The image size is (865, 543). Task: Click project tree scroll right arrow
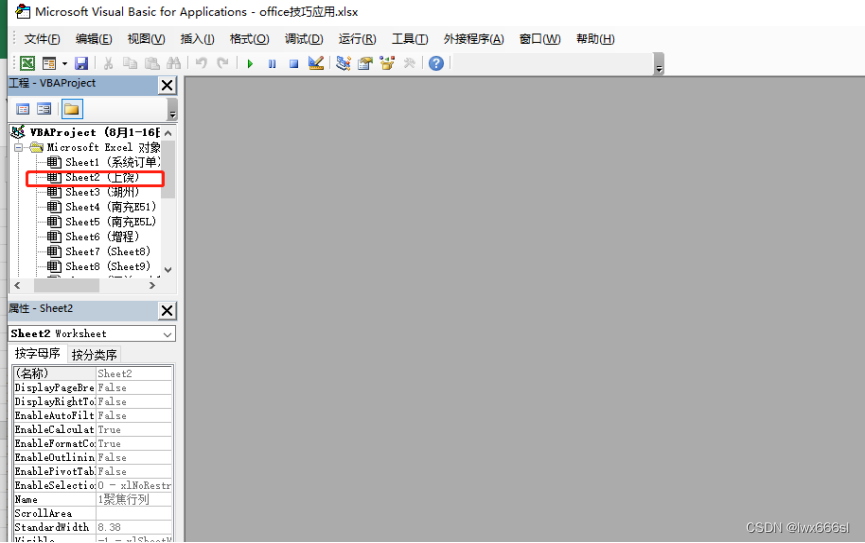152,285
